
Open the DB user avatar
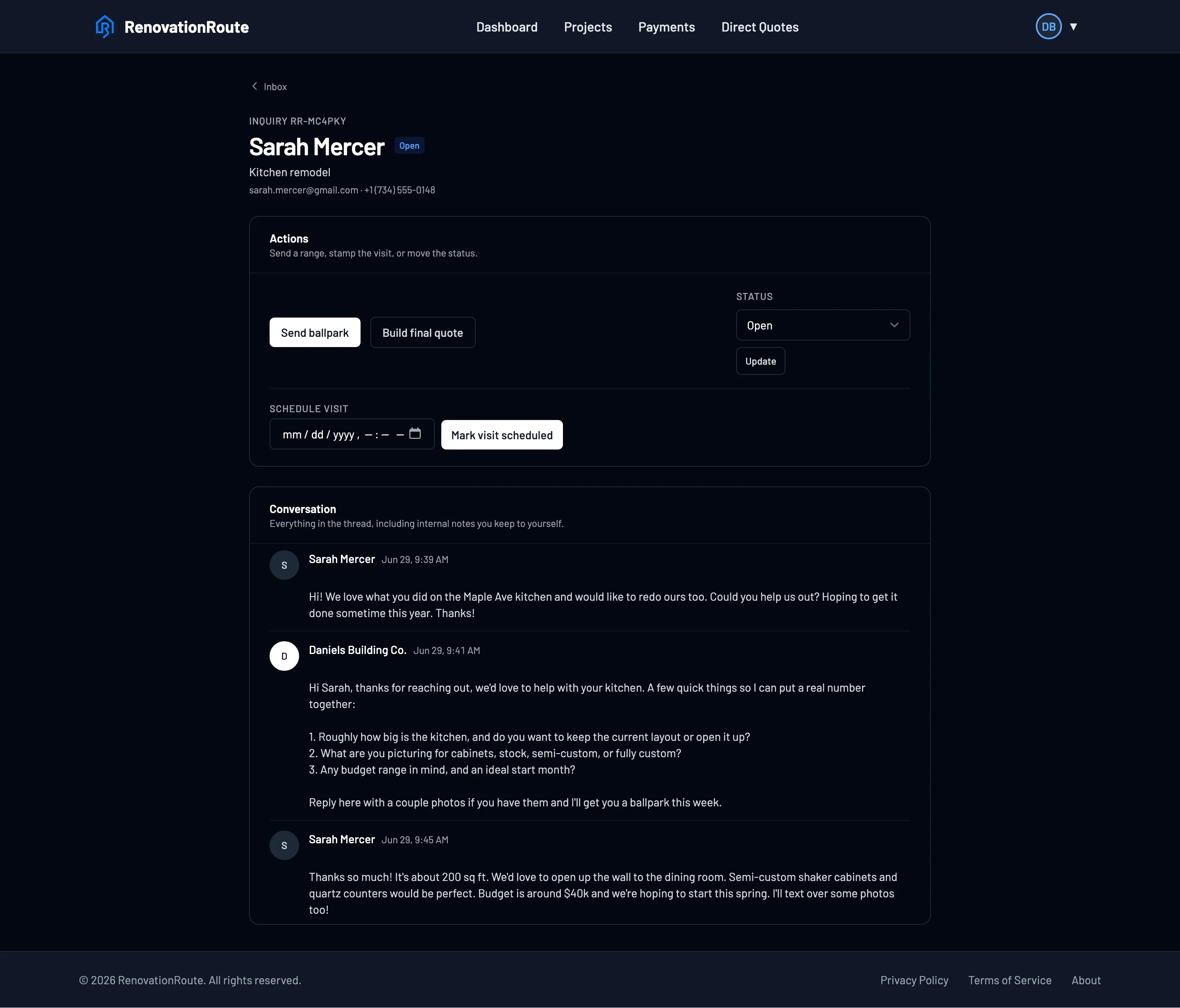coord(1048,27)
